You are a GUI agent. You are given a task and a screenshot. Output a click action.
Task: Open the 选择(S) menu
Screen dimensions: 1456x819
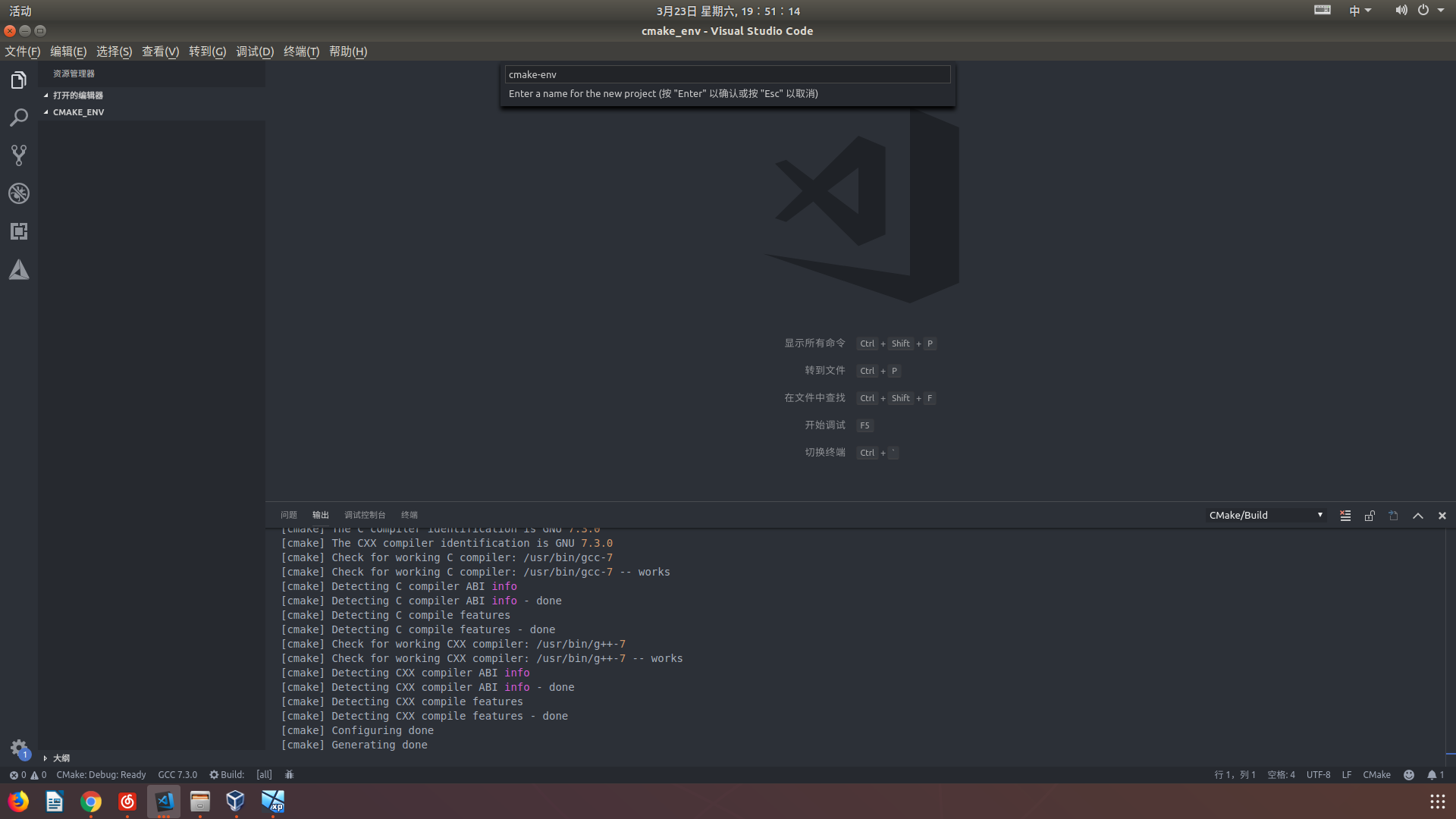point(115,52)
